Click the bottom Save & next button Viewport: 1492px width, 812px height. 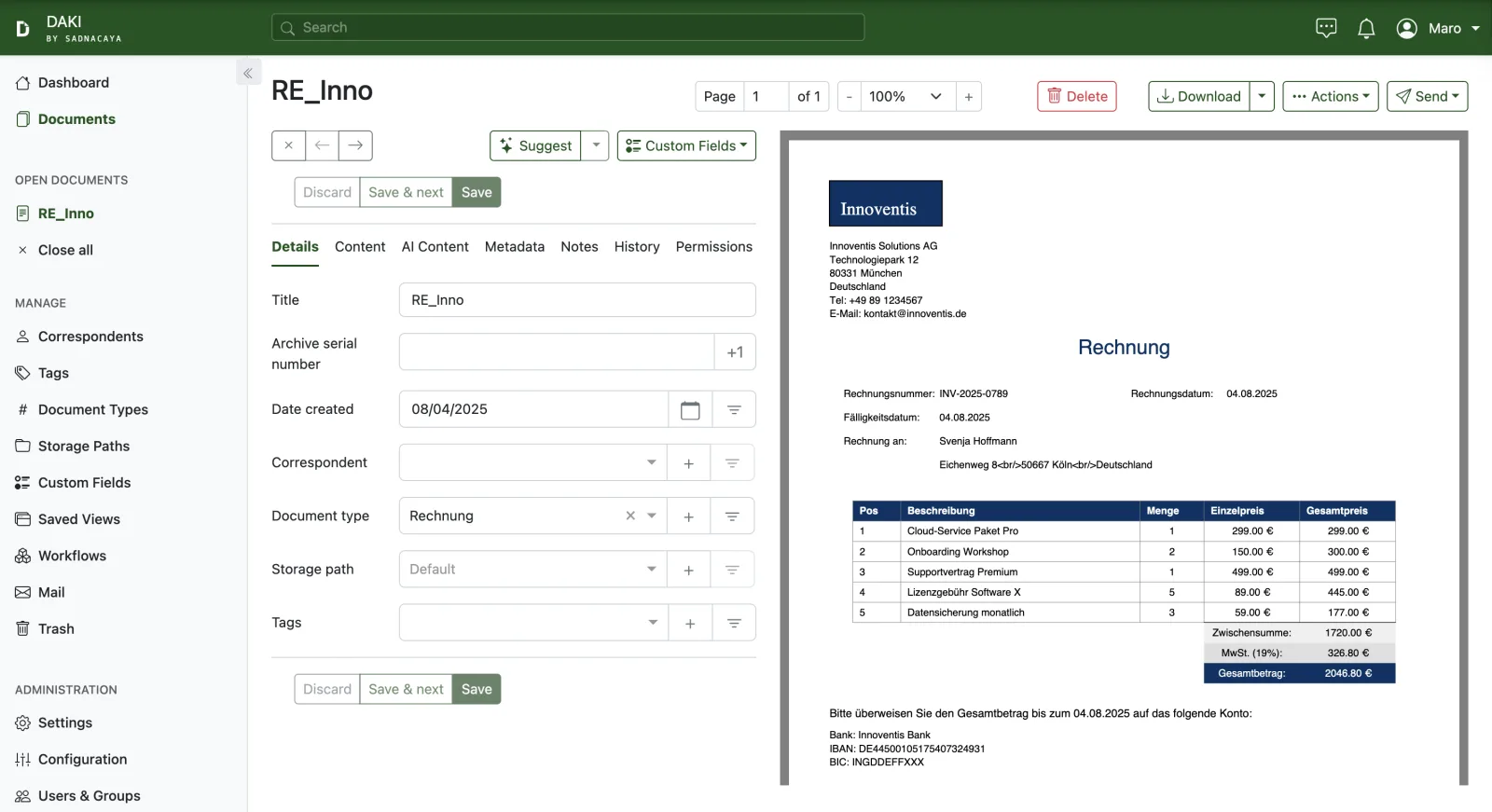[406, 689]
